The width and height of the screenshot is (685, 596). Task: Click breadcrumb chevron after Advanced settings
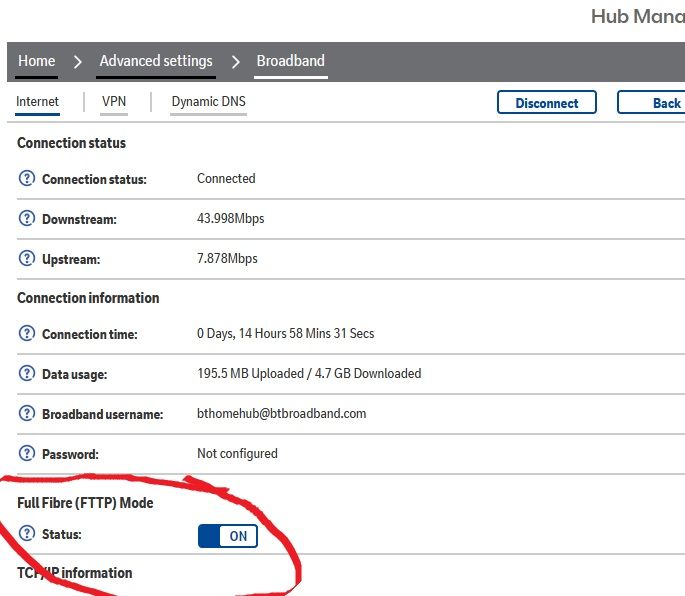click(x=236, y=62)
